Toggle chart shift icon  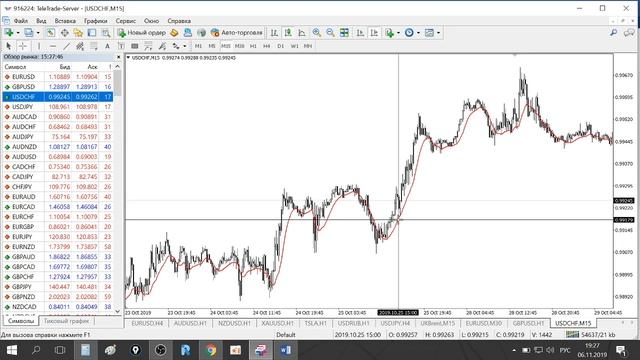(374, 33)
